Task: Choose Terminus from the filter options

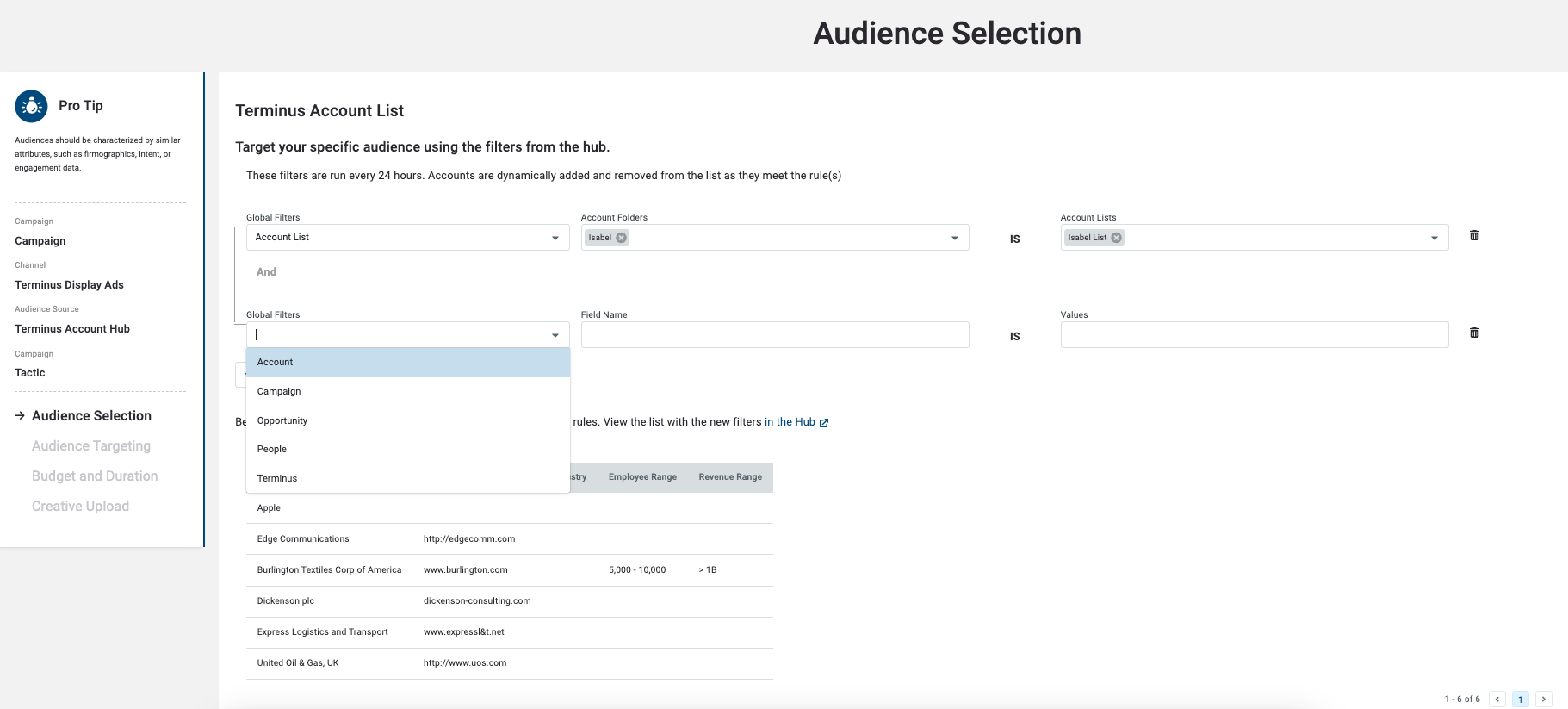Action: (x=408, y=478)
